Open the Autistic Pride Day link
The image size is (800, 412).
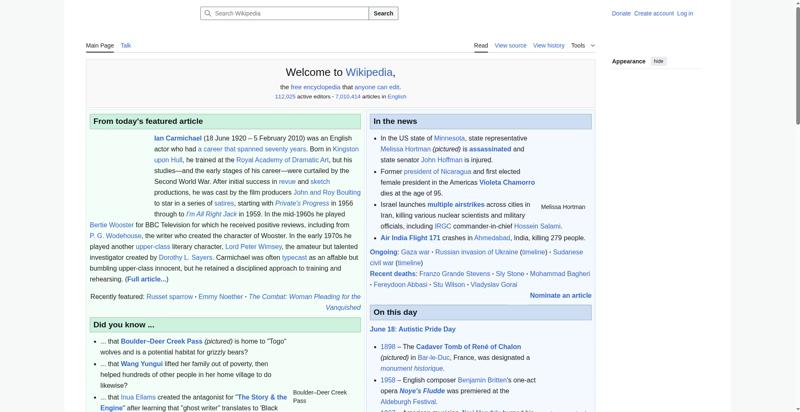point(427,329)
